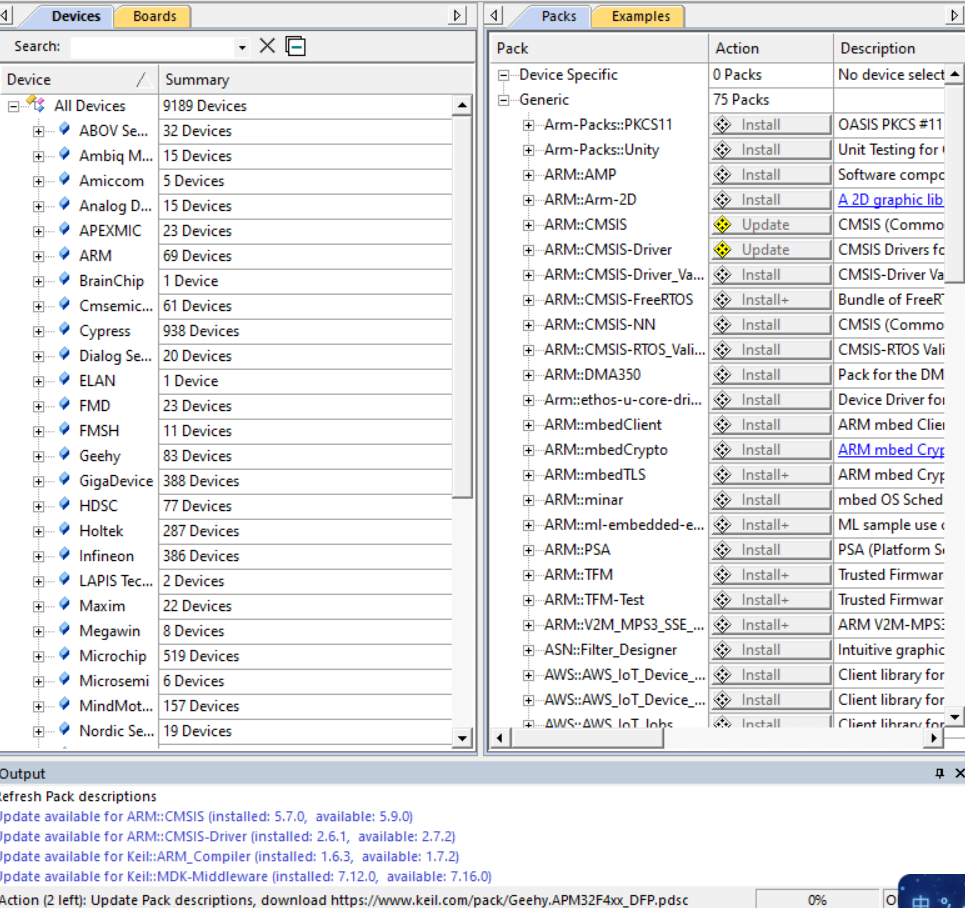The width and height of the screenshot is (965, 908).
Task: Click the install icon for ARM::PSA
Action: [723, 550]
